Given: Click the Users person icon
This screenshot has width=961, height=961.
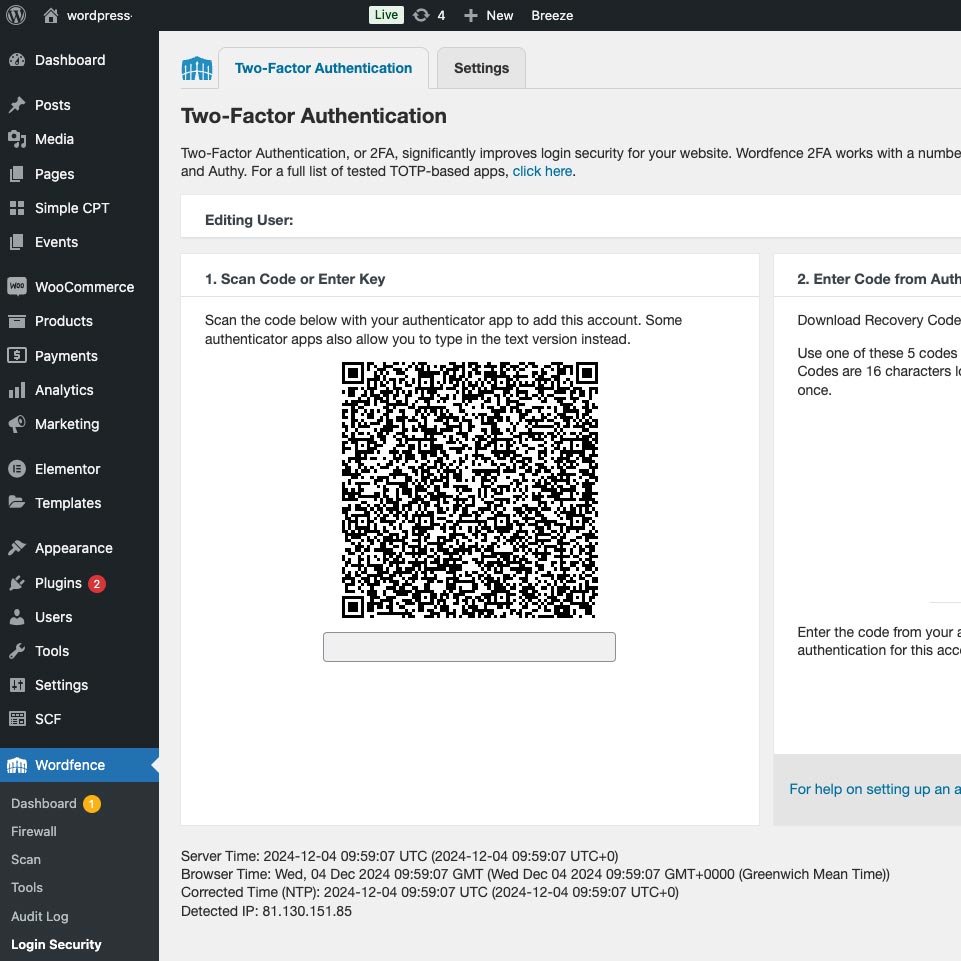Looking at the screenshot, I should point(17,617).
